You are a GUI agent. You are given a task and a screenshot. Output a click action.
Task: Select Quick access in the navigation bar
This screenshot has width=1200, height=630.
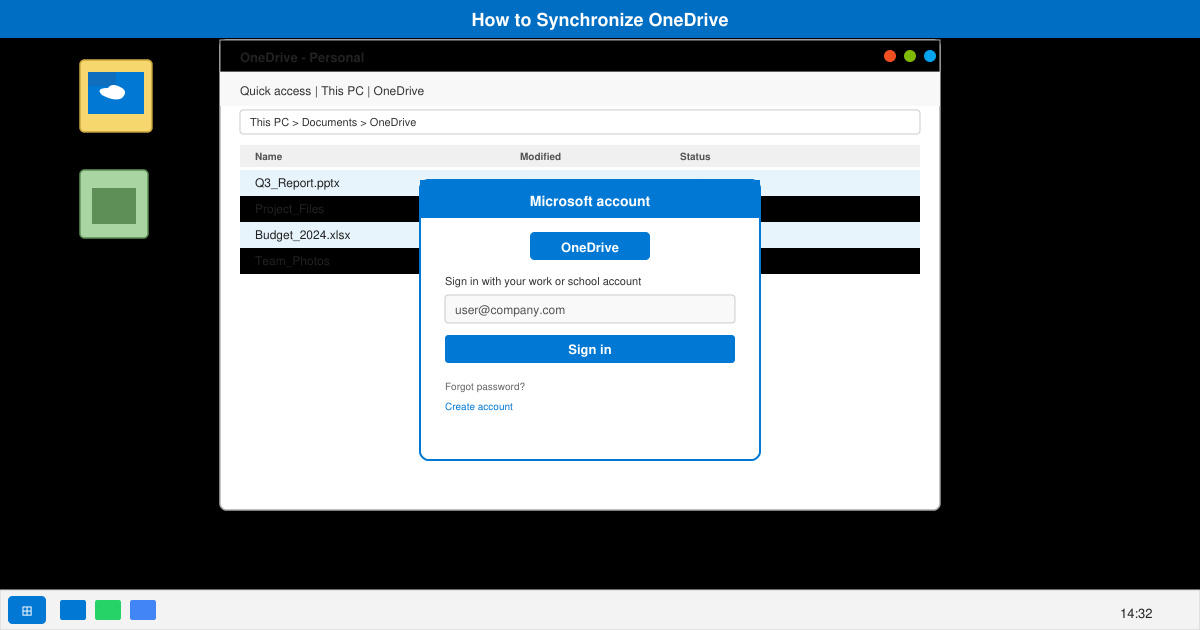275,91
